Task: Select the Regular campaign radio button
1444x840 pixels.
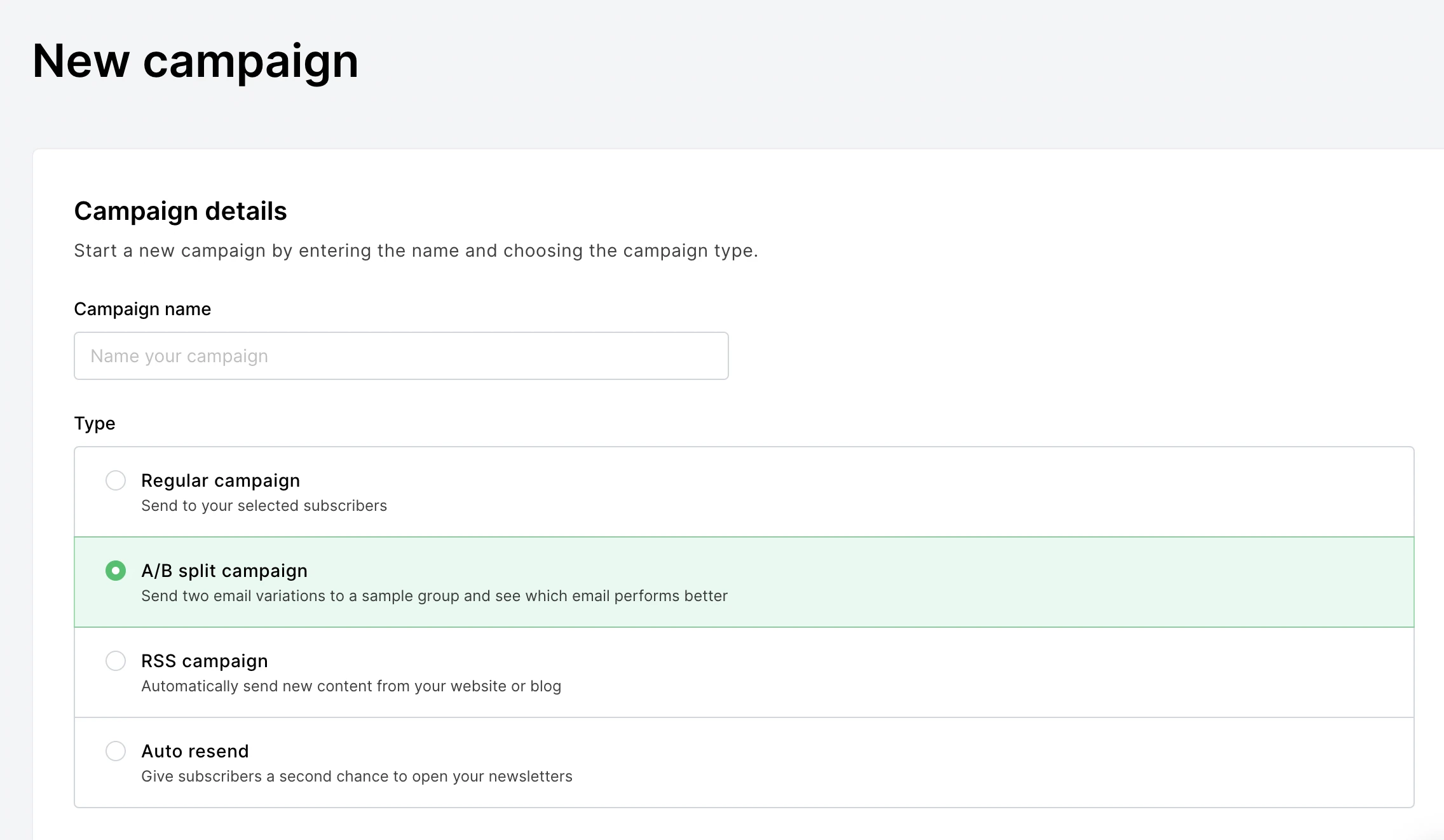Action: pos(116,480)
